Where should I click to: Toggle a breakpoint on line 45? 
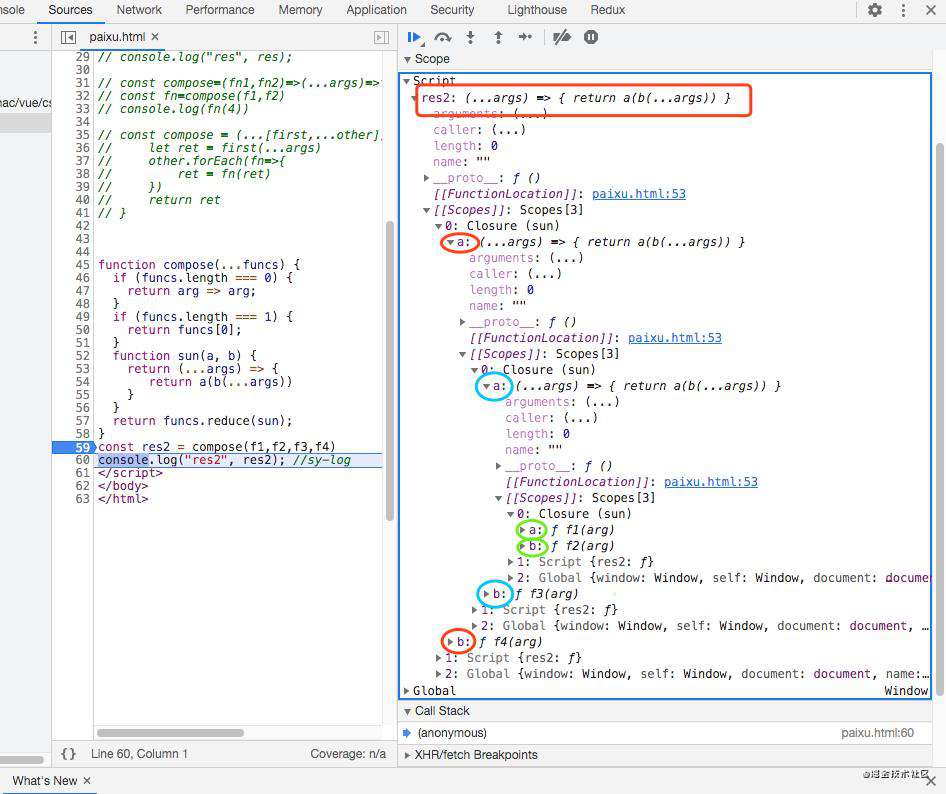pyautogui.click(x=82, y=265)
